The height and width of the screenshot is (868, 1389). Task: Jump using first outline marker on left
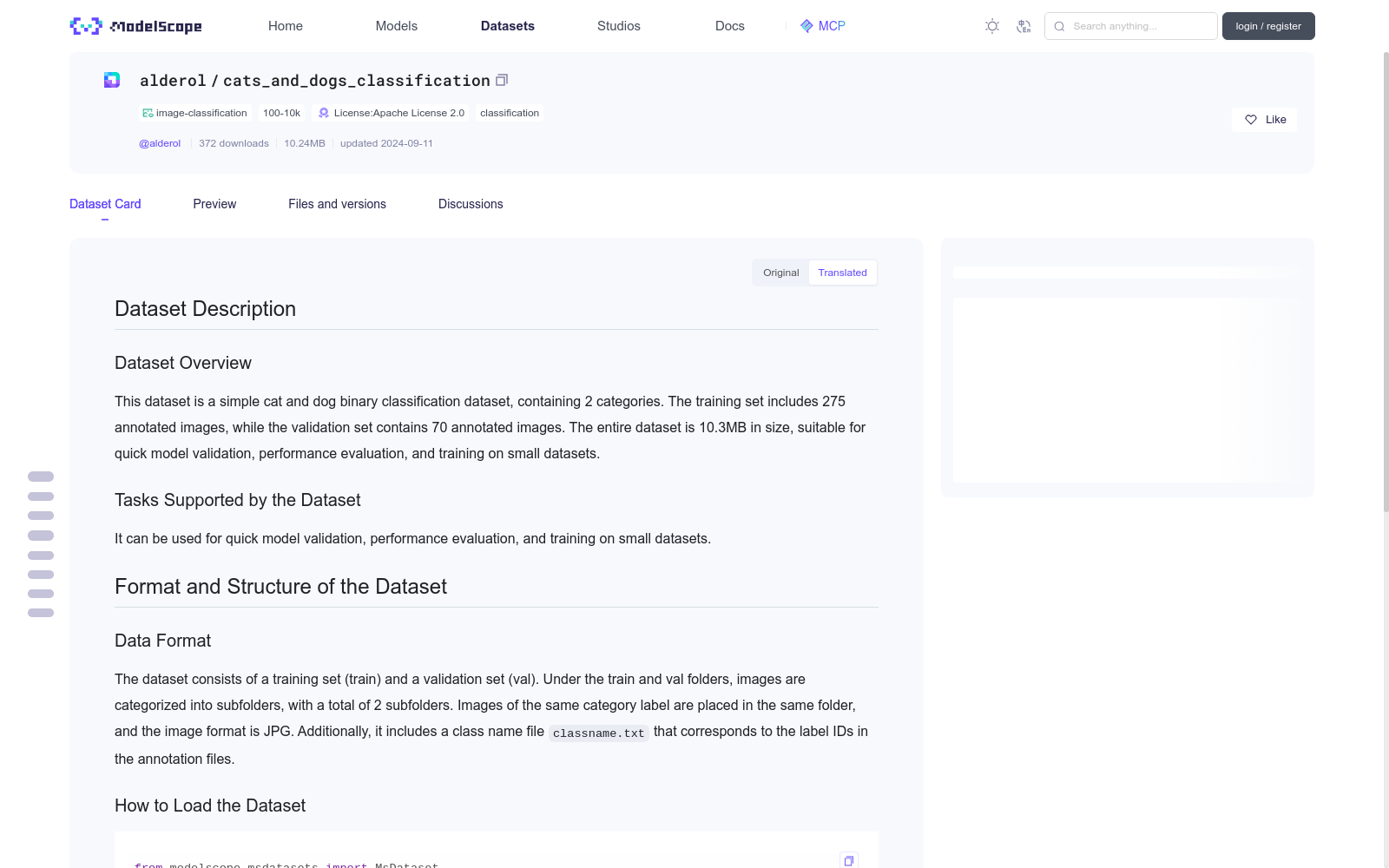[x=41, y=477]
